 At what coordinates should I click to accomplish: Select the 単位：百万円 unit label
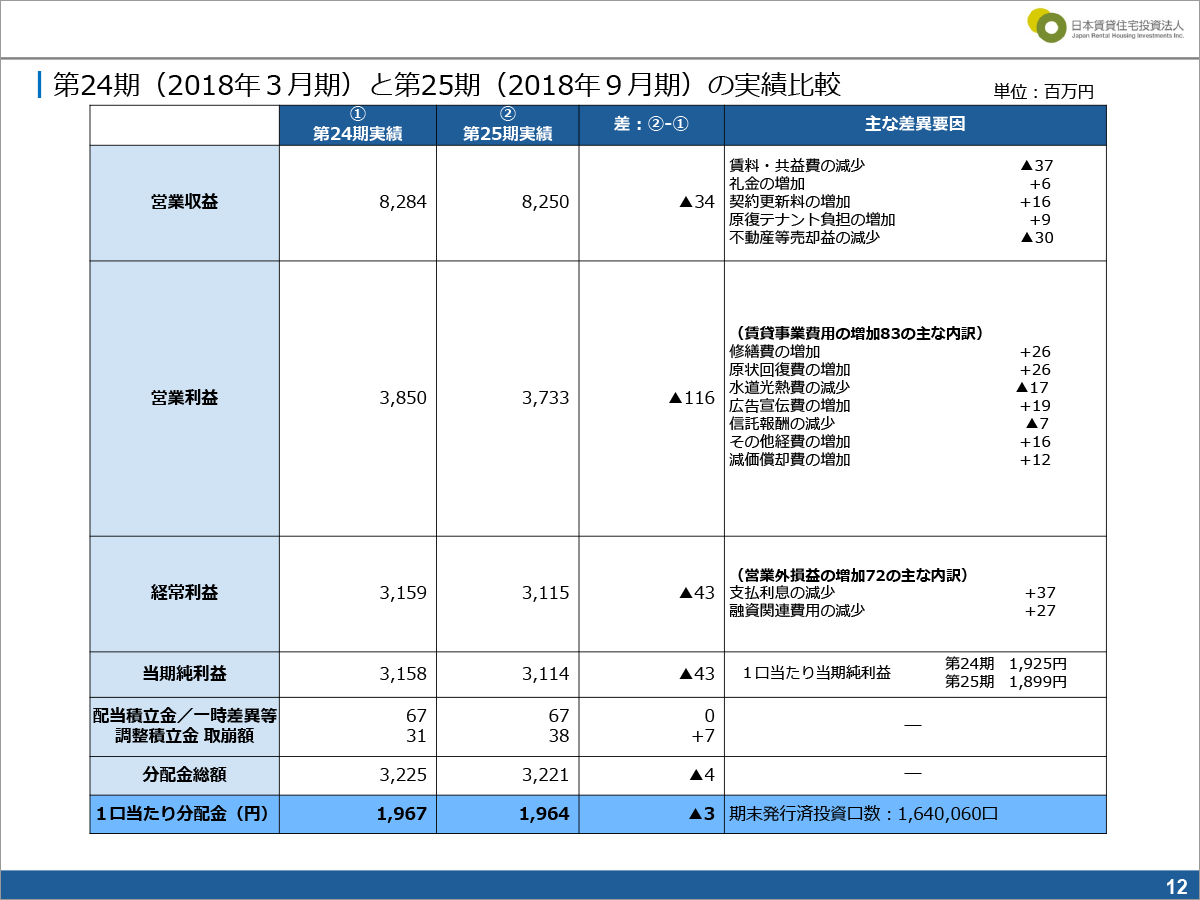[x=1043, y=92]
